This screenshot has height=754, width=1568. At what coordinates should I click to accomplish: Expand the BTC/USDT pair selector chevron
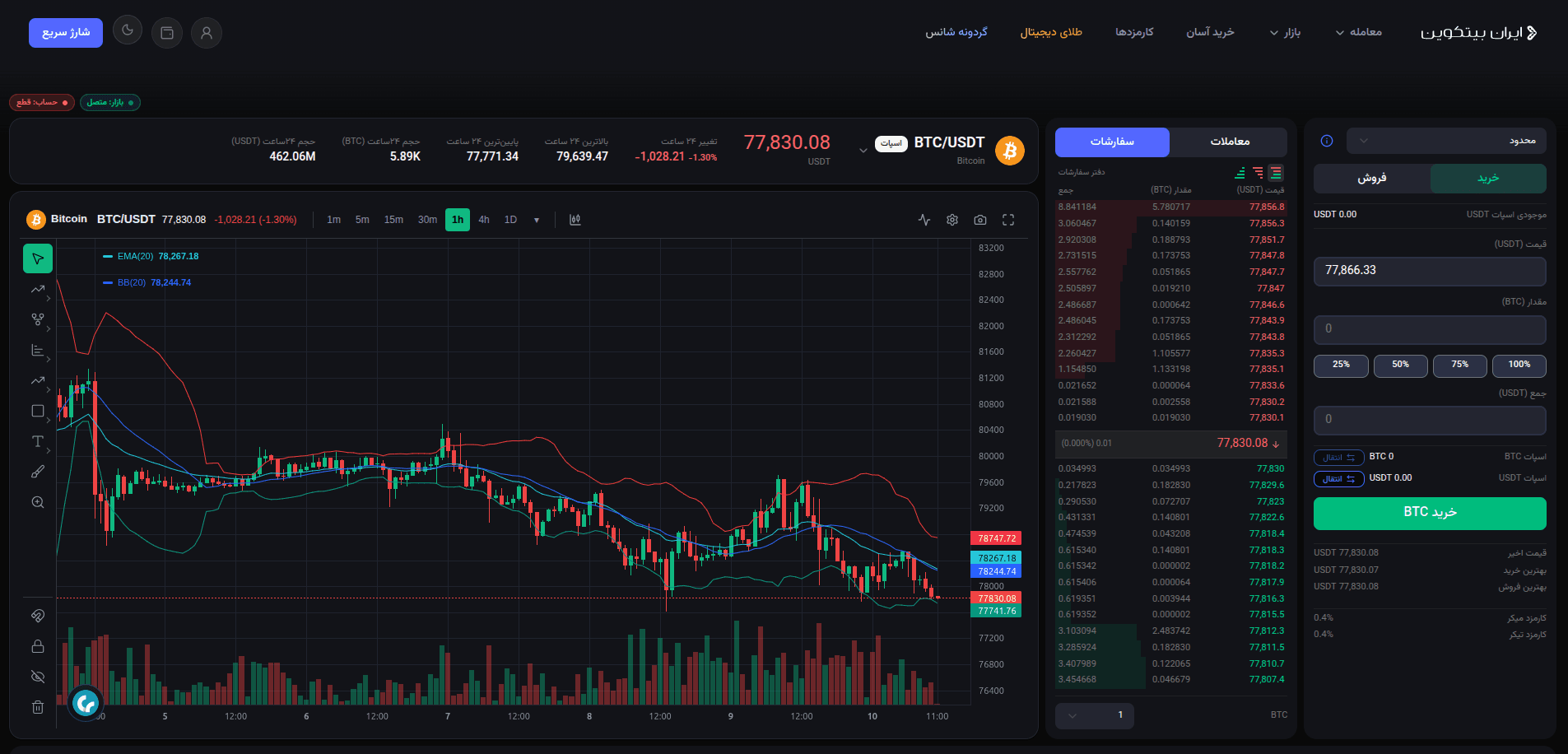[863, 151]
